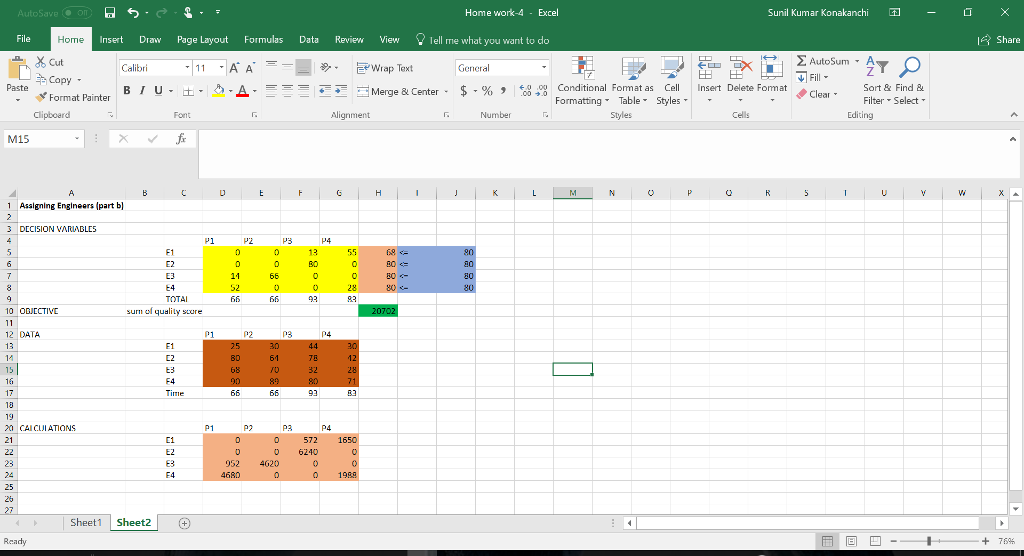
Task: Toggle middle vertical alignment
Action: coord(287,67)
